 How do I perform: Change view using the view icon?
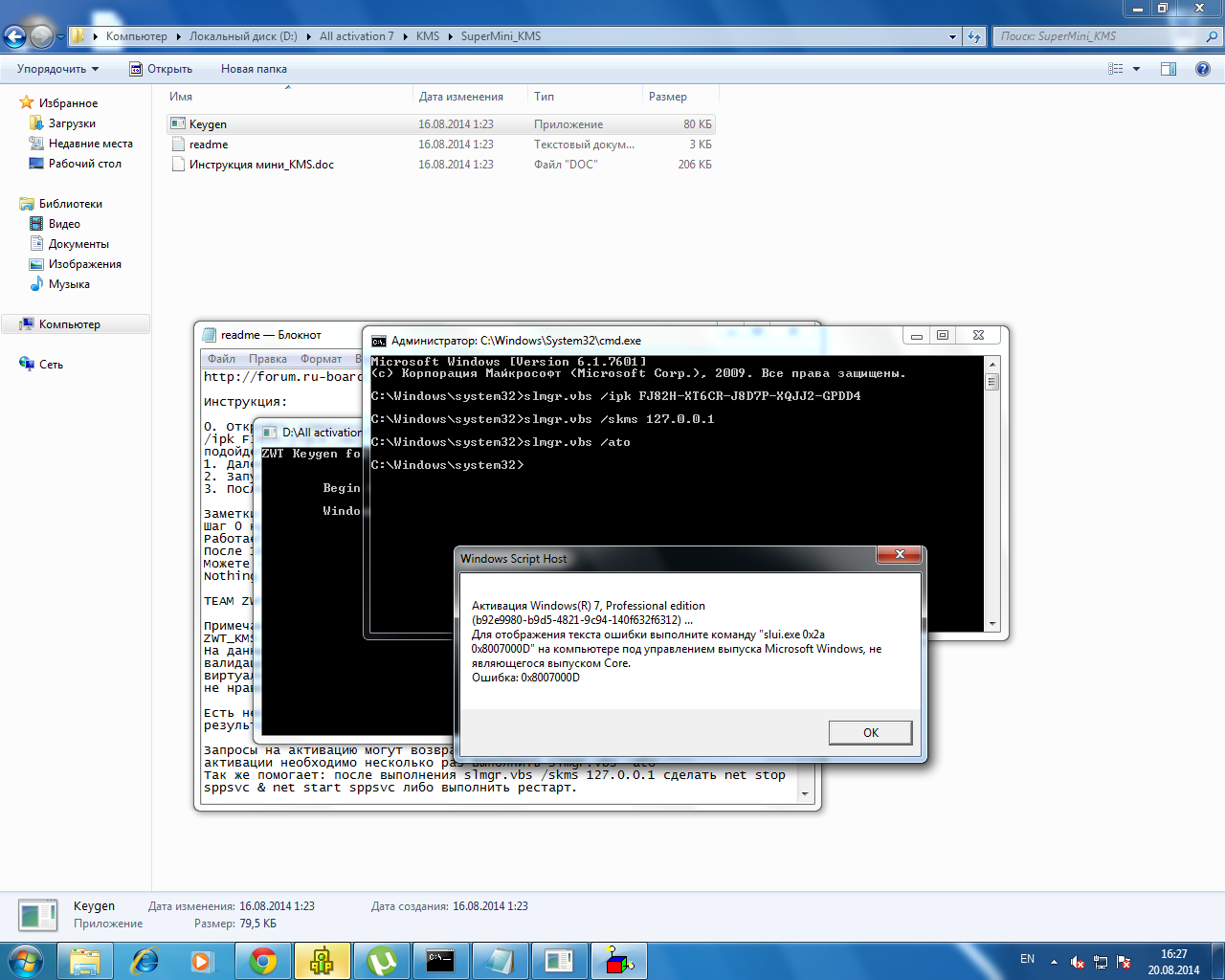(x=1116, y=69)
